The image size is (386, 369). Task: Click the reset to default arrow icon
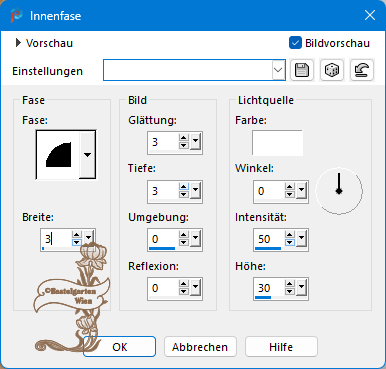click(x=362, y=70)
